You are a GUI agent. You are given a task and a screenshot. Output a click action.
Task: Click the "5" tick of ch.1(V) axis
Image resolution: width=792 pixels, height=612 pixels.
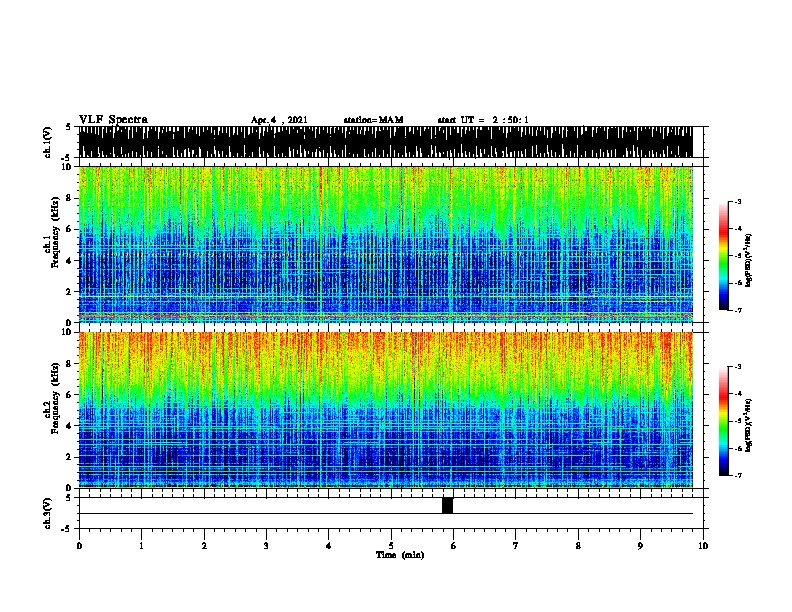pyautogui.click(x=68, y=127)
